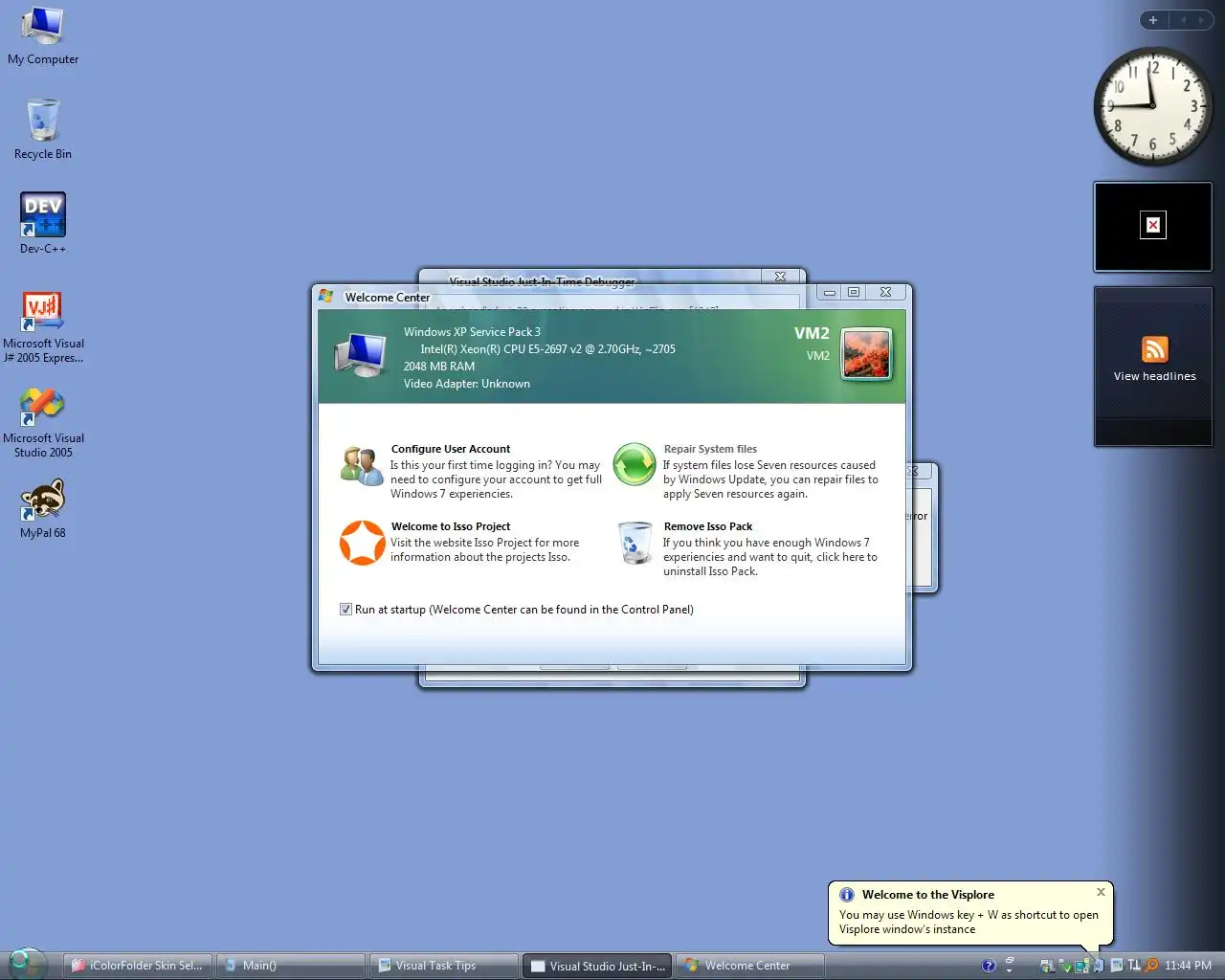Click the orange Isso Project star icon

tap(363, 543)
